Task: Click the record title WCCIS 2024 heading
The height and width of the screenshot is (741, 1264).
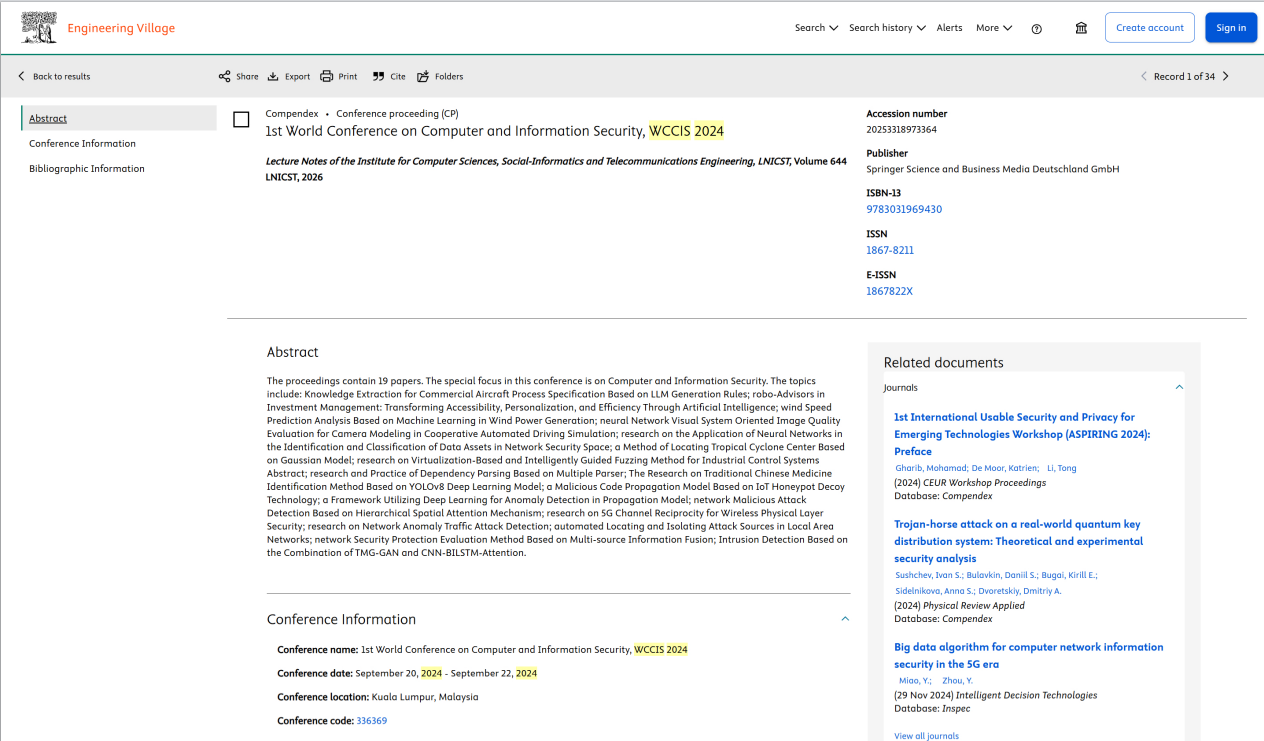Action: click(494, 131)
